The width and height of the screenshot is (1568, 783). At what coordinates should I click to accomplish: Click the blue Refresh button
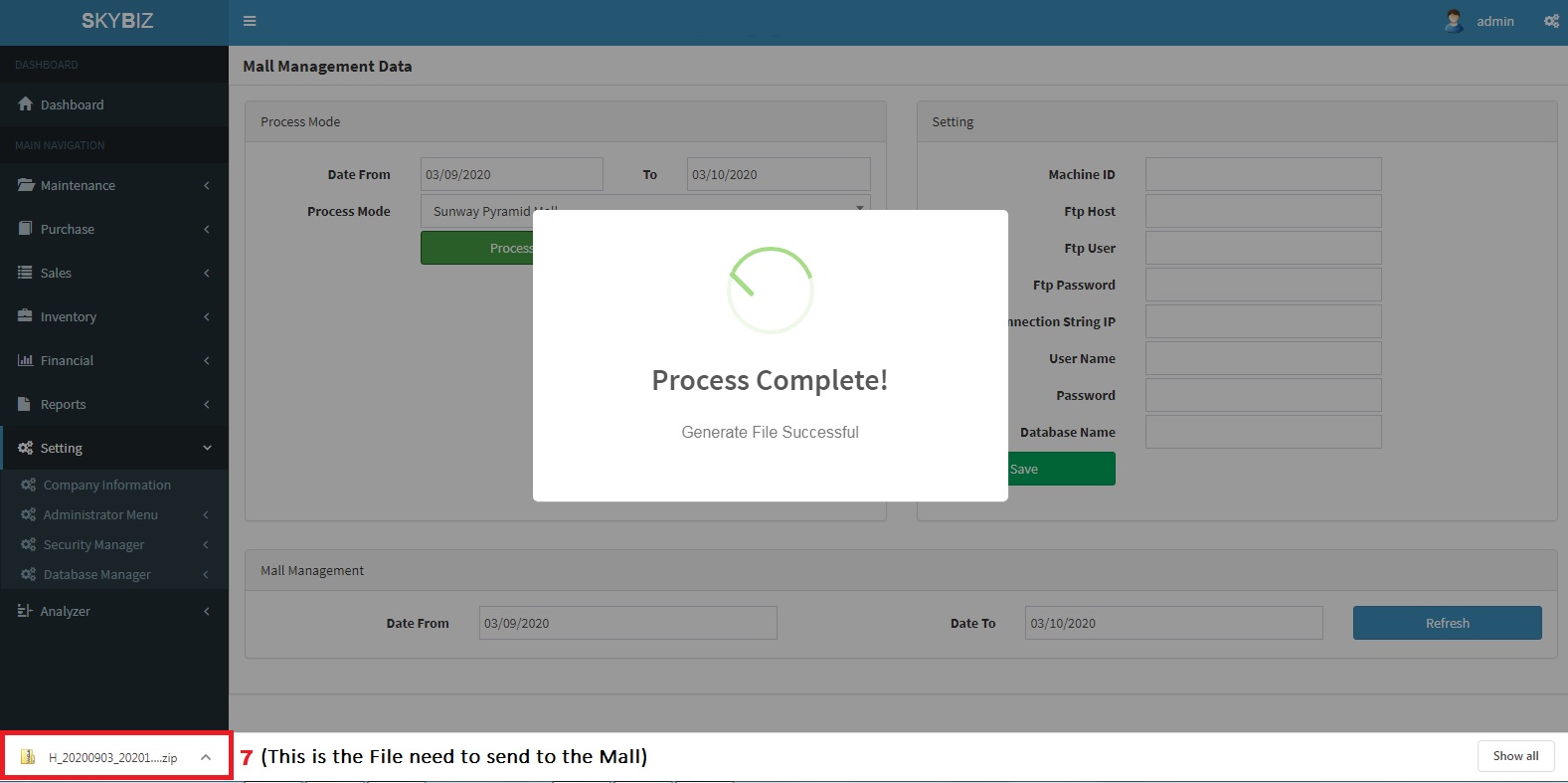coord(1447,623)
